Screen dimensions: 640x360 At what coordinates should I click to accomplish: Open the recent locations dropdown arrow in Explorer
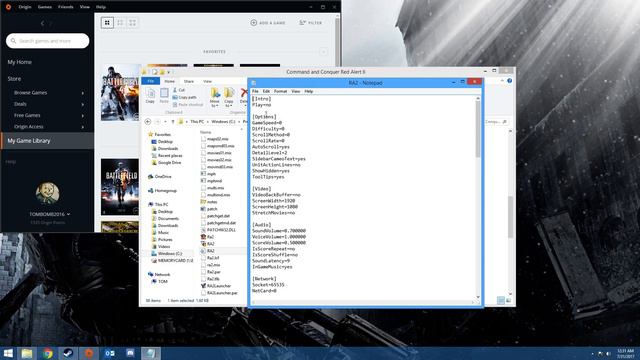click(165, 122)
